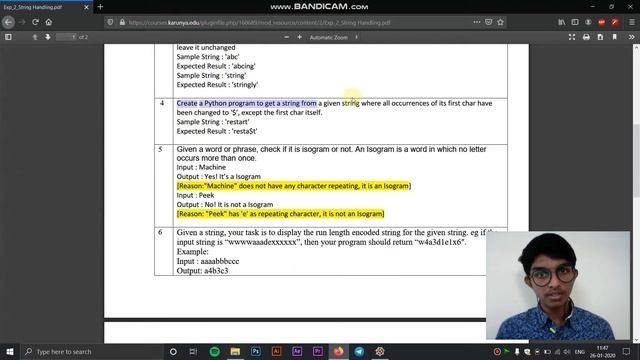
Task: Open File Explorer from taskbar
Action: click(235, 351)
